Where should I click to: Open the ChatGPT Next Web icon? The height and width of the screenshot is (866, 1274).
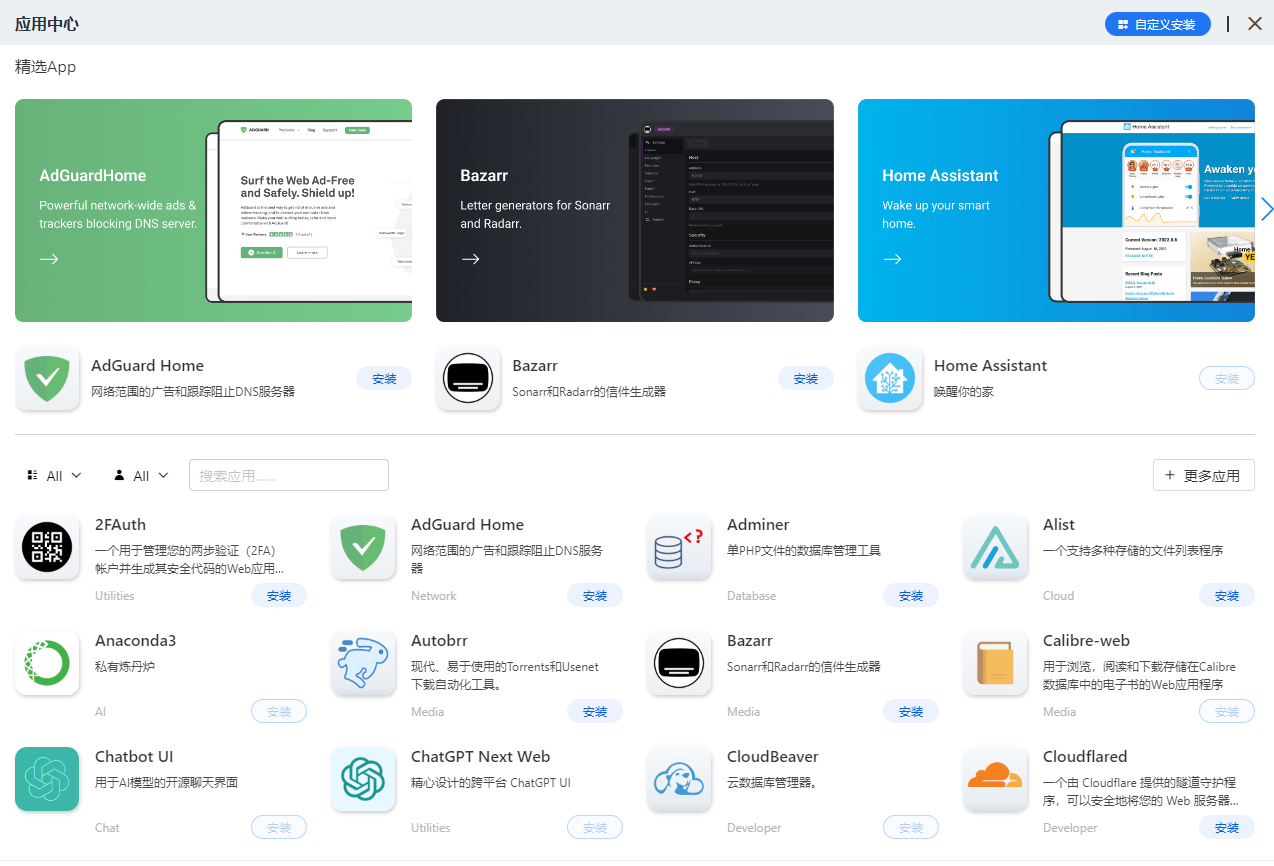tap(363, 779)
